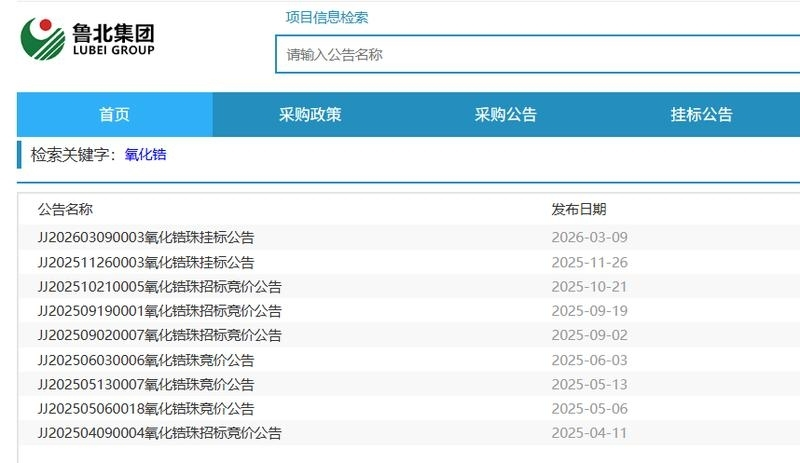Click the 公告名称 column header
This screenshot has width=800, height=463.
(x=65, y=209)
